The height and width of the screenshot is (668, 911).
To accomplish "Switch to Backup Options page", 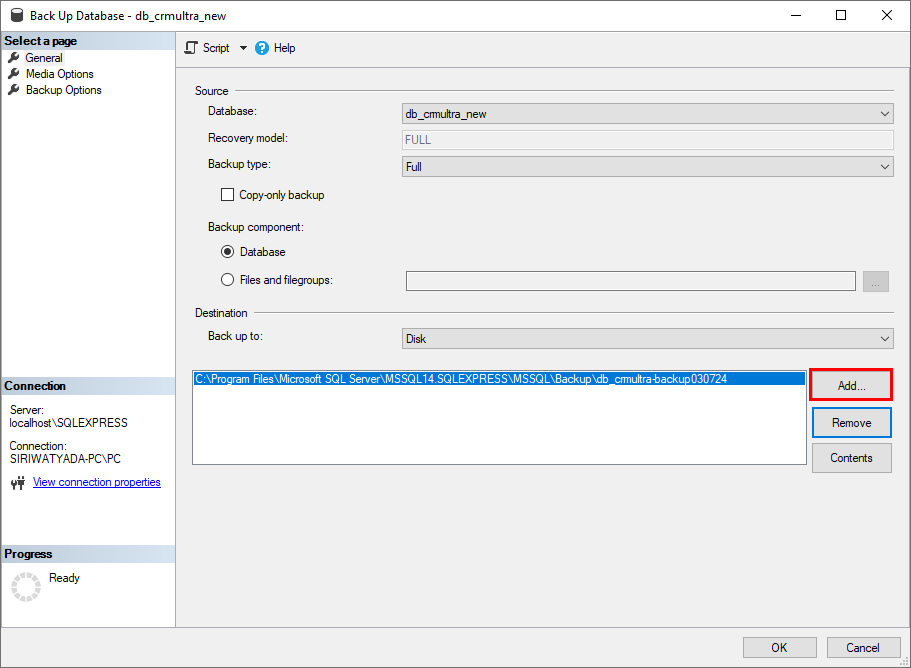I will point(63,90).
